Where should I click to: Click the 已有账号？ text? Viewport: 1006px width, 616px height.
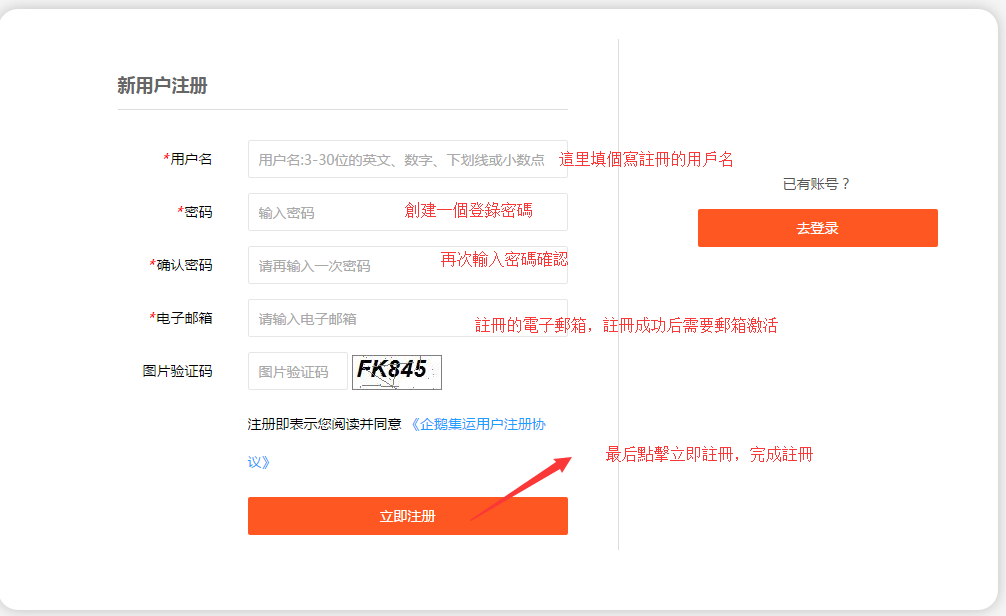click(816, 184)
